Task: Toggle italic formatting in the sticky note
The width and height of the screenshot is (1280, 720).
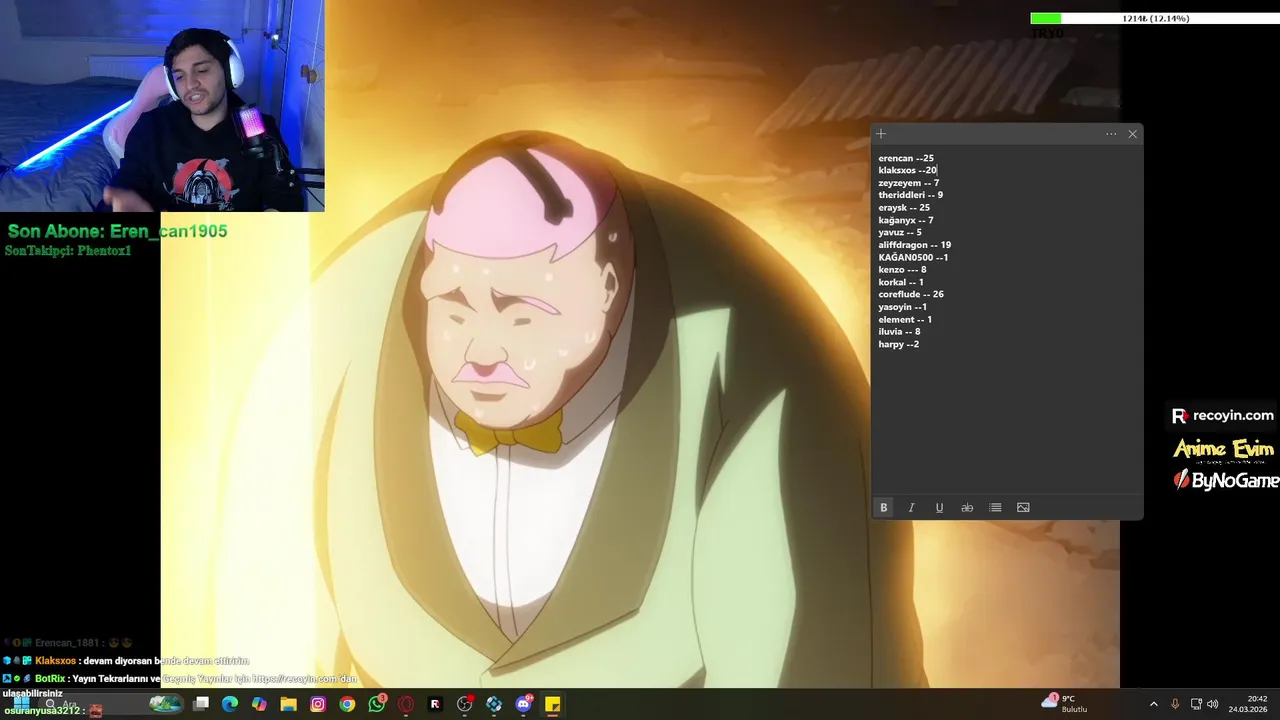Action: pos(911,508)
